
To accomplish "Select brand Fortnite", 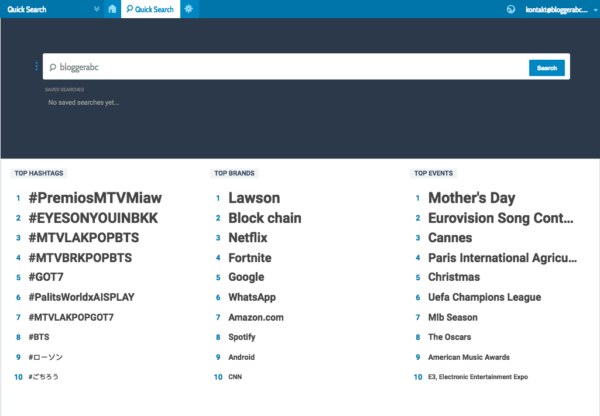I will [250, 258].
